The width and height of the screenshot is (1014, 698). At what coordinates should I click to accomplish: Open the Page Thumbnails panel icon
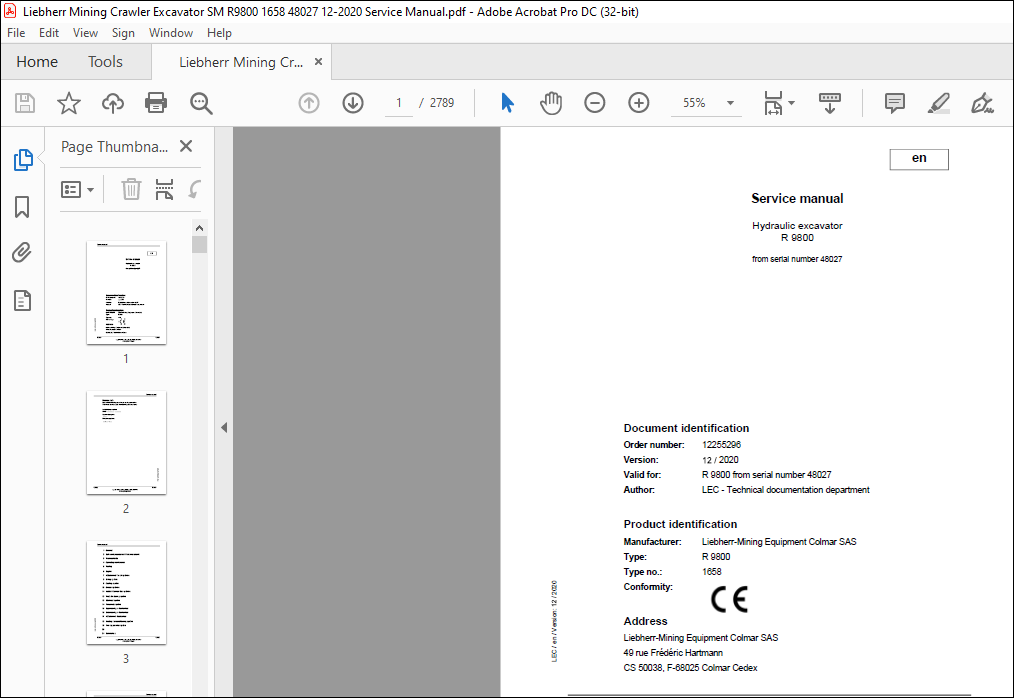23,159
